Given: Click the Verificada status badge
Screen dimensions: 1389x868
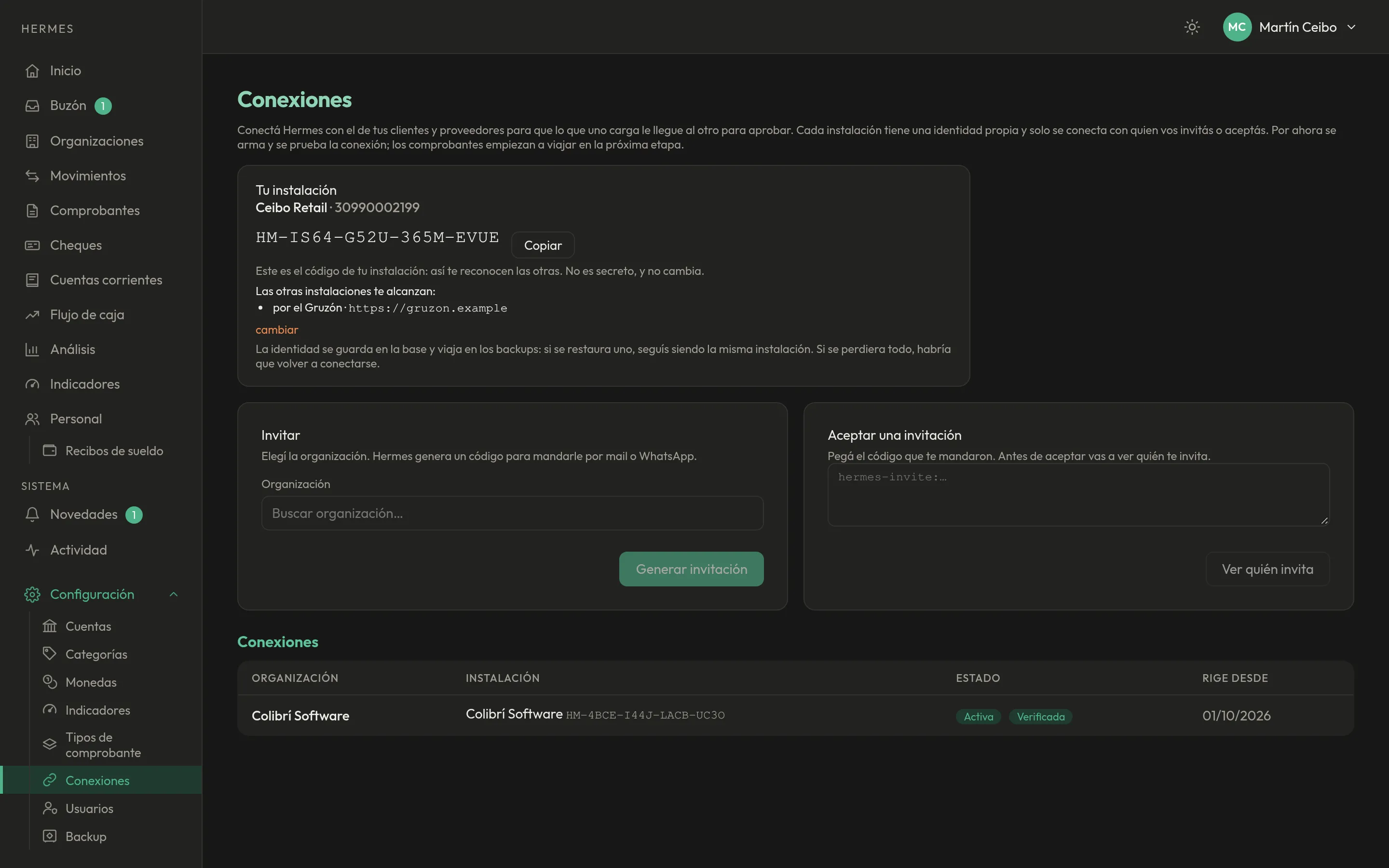Looking at the screenshot, I should (x=1041, y=717).
